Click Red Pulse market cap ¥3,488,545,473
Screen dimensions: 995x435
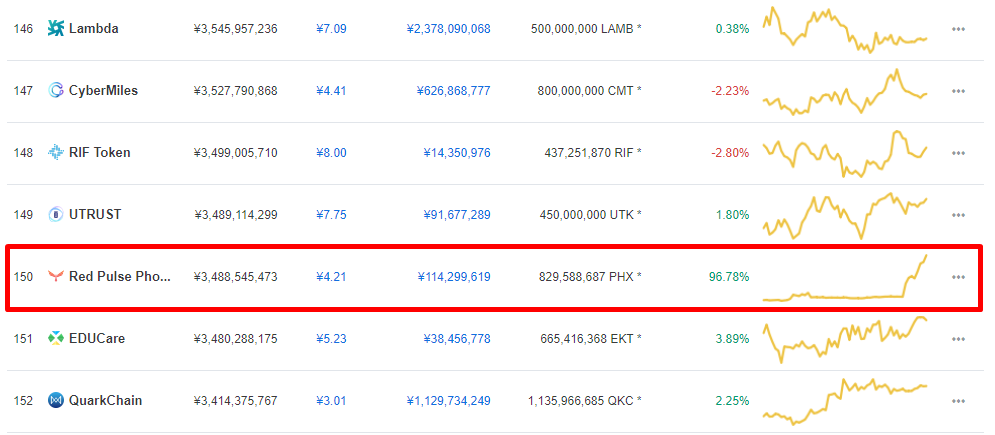point(235,277)
